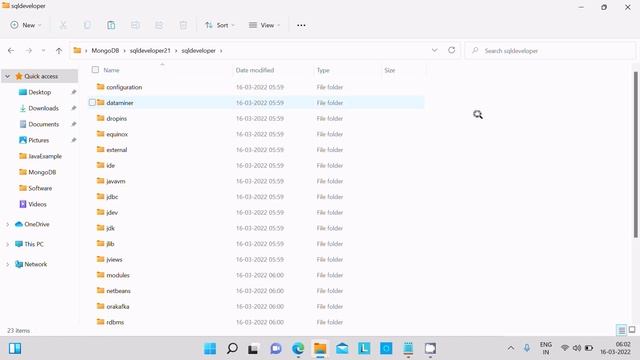Click the Delete trash icon
640x360 pixels.
[x=183, y=25]
